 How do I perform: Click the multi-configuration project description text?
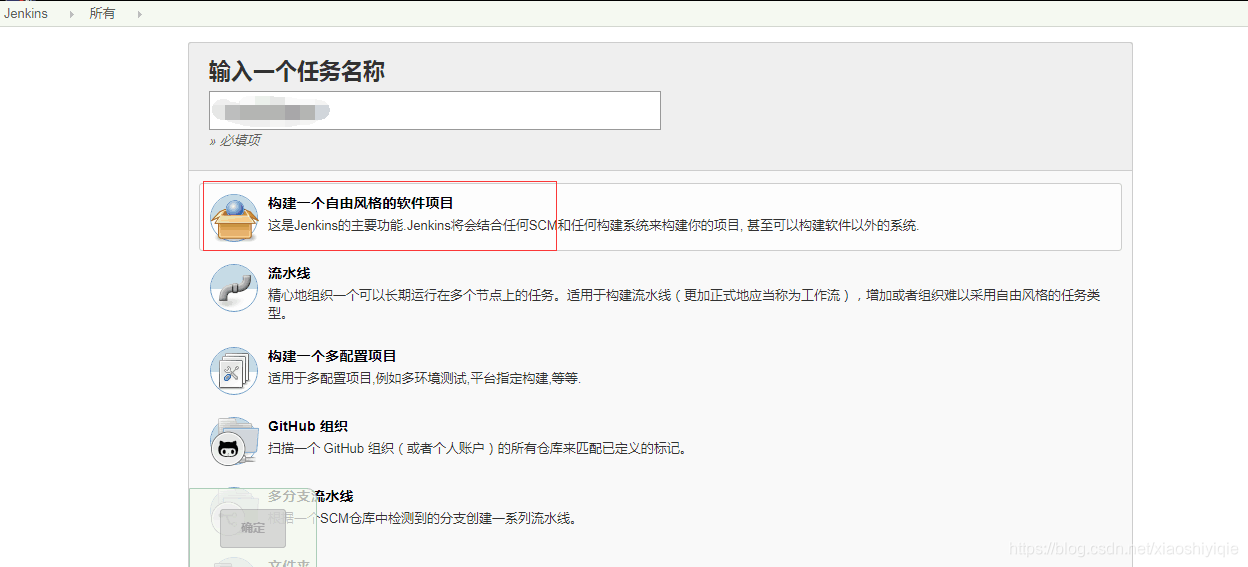point(424,378)
